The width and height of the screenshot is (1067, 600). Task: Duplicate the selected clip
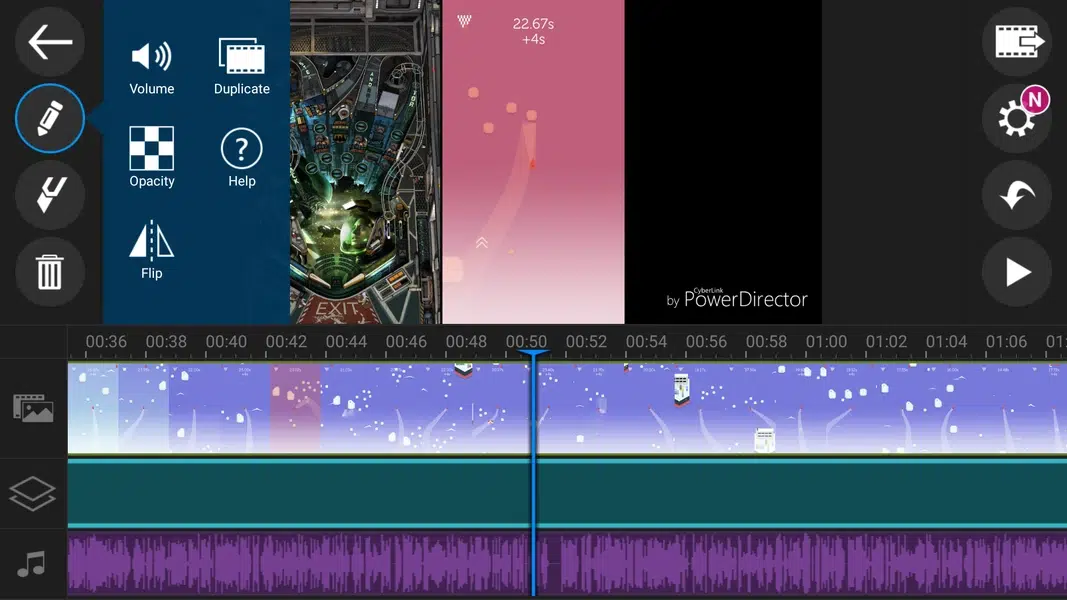click(240, 60)
